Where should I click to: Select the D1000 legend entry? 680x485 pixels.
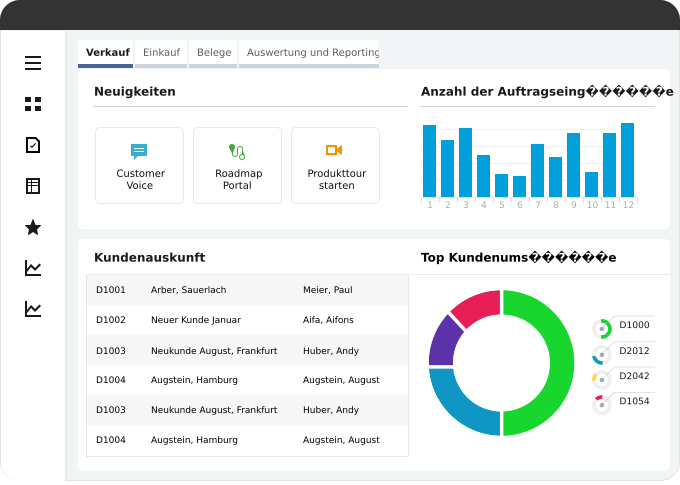[x=633, y=325]
